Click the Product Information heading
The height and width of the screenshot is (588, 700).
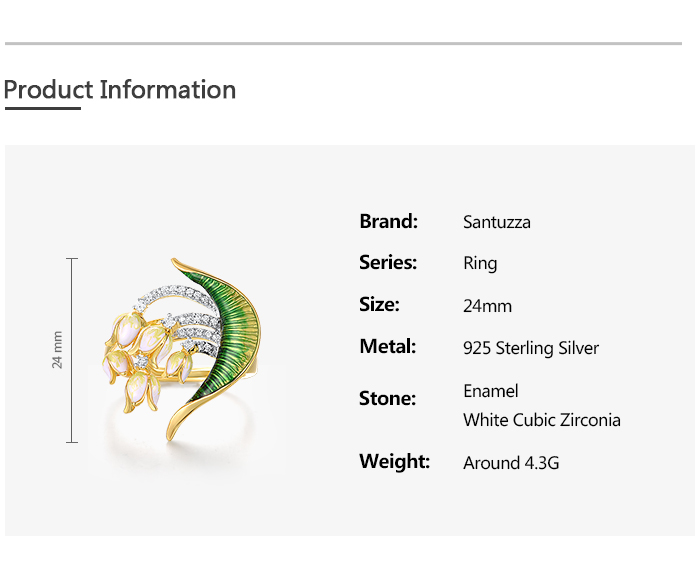pyautogui.click(x=120, y=90)
